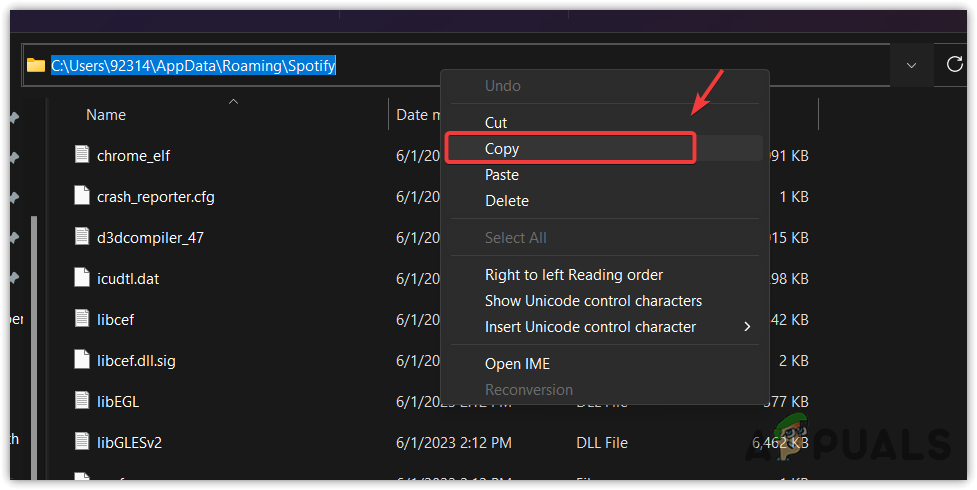Viewport: 977px width, 490px height.
Task: Click the libEGL file icon
Action: [82, 401]
